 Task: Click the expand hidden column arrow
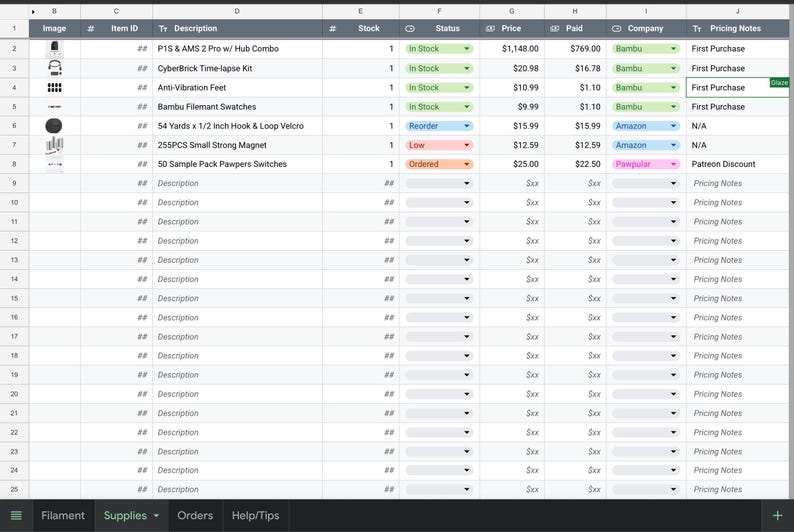pos(33,11)
